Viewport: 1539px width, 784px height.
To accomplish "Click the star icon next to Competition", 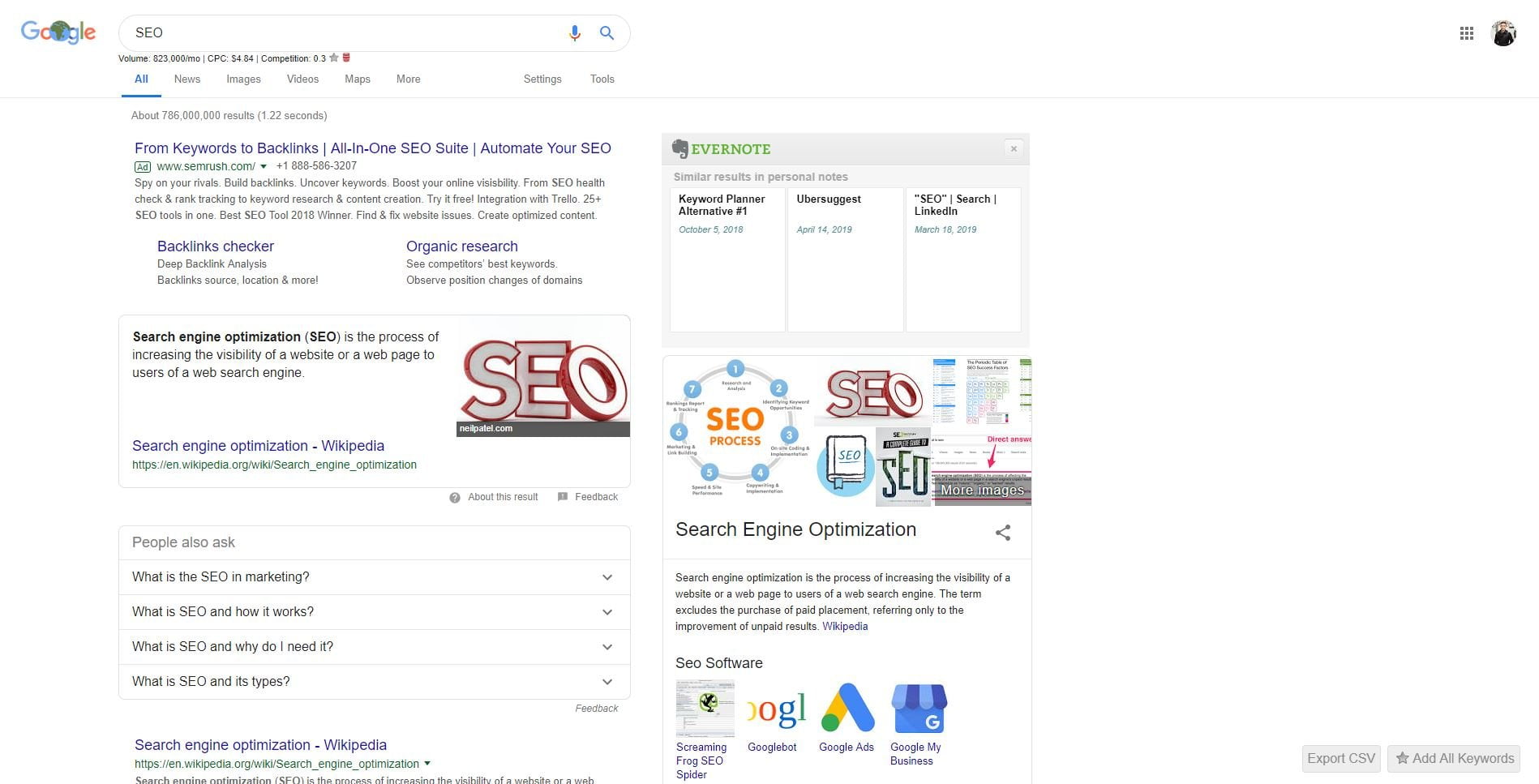I will pyautogui.click(x=334, y=58).
